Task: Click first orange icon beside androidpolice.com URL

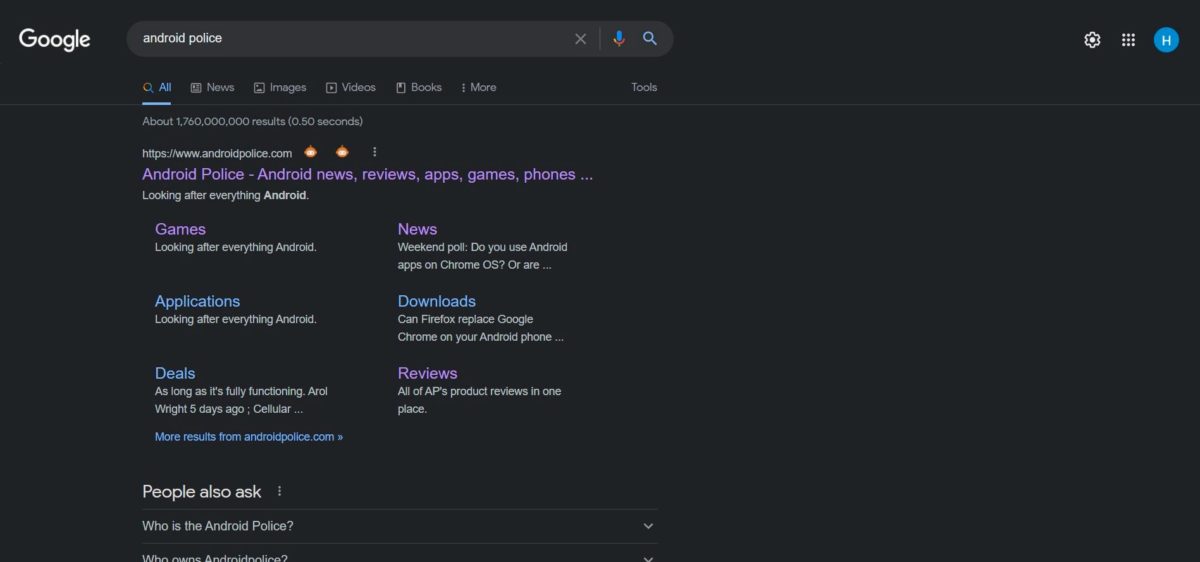Action: point(311,152)
